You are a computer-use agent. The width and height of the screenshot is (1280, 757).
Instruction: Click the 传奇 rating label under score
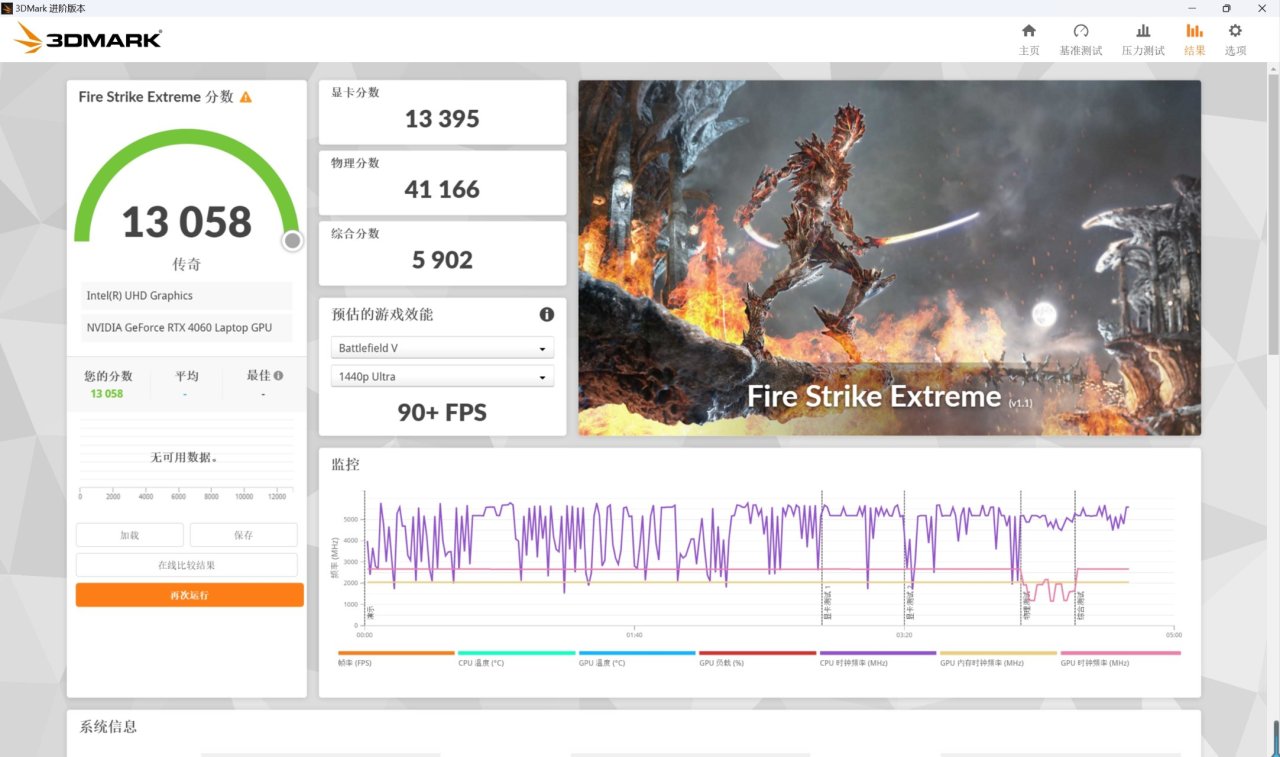tap(186, 264)
